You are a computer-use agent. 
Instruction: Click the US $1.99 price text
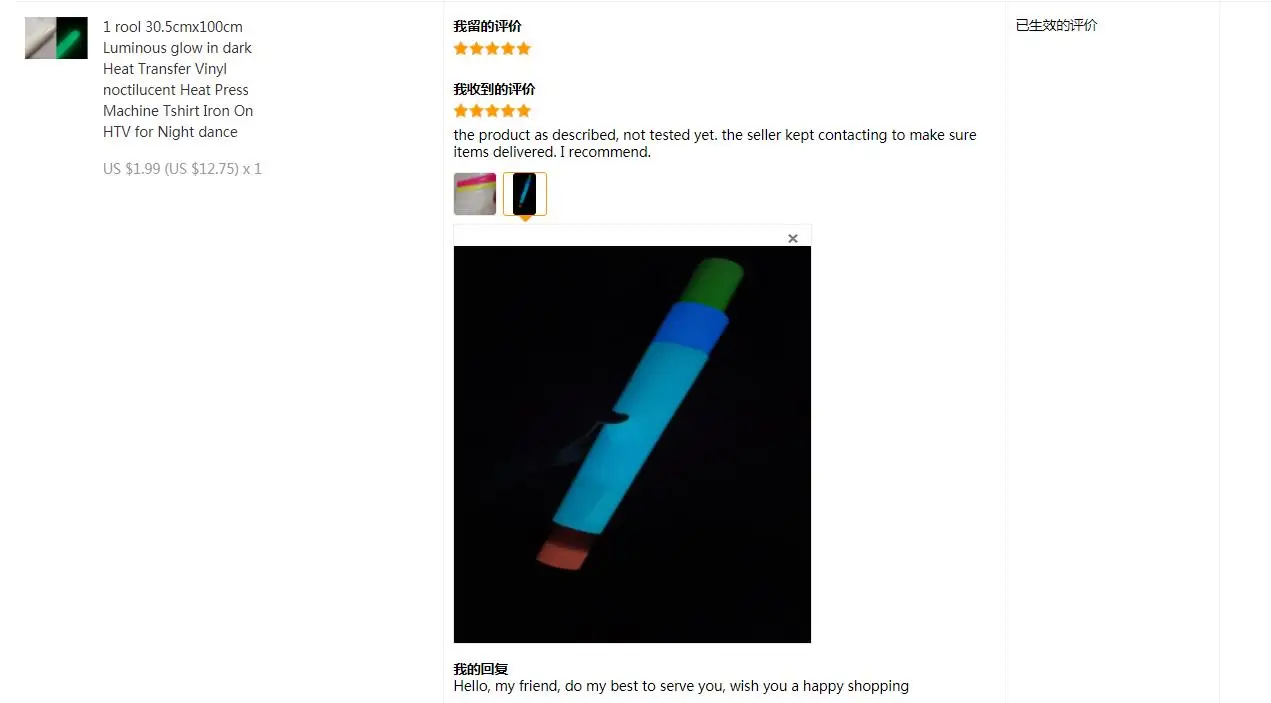click(131, 169)
